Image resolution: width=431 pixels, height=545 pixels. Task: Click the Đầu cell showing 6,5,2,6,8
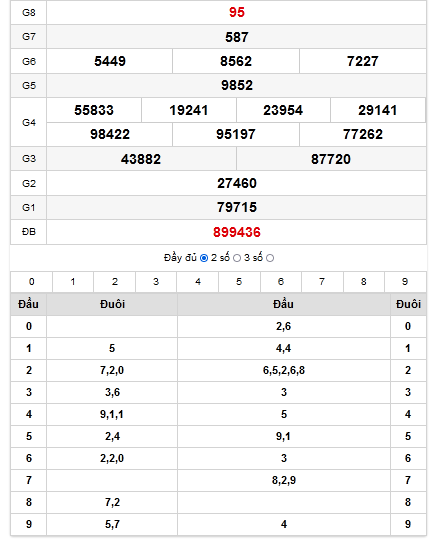point(284,370)
